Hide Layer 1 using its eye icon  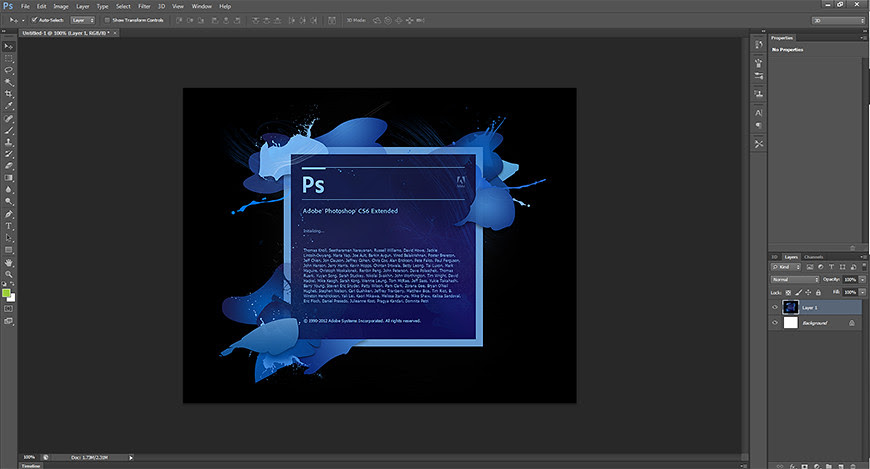775,307
